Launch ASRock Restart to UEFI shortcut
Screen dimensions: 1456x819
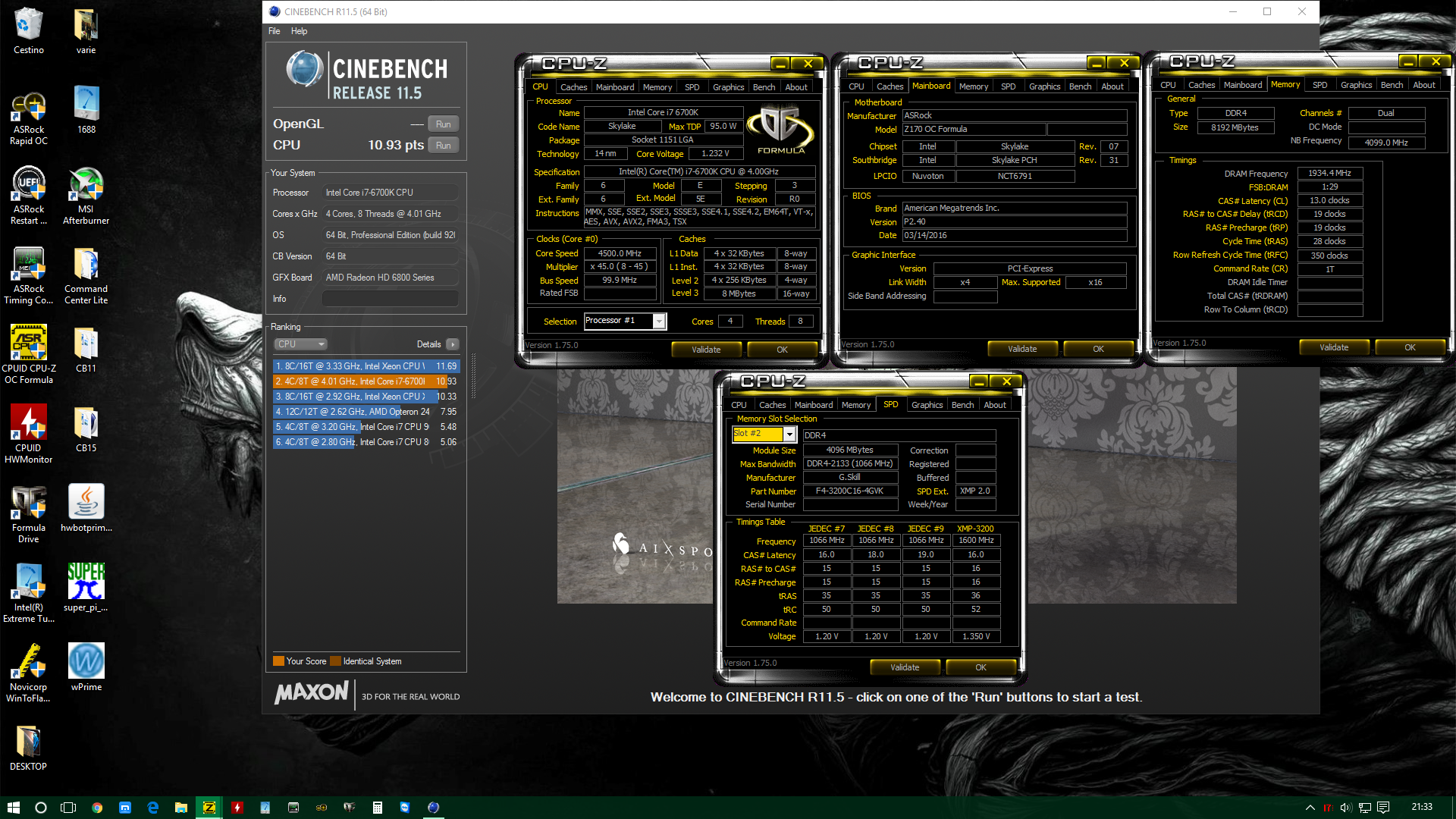click(28, 196)
